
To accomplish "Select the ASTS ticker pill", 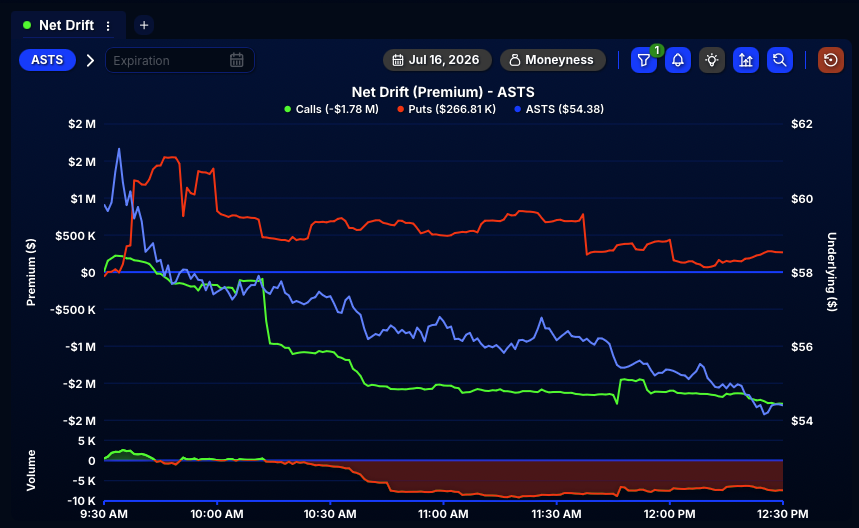I will [47, 60].
